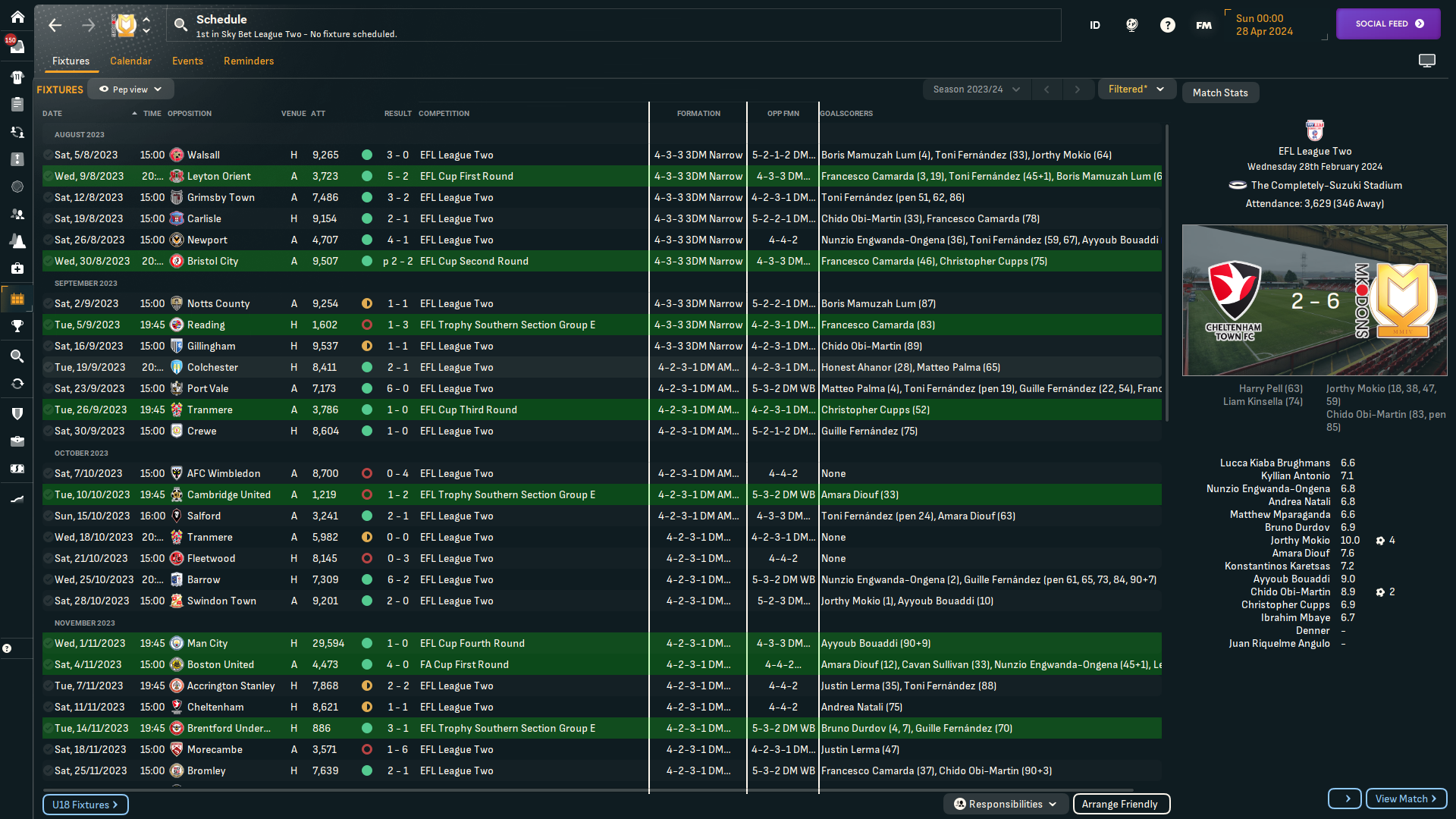Click the MK Dons club badge in header
This screenshot has height=819, width=1456.
[x=125, y=25]
